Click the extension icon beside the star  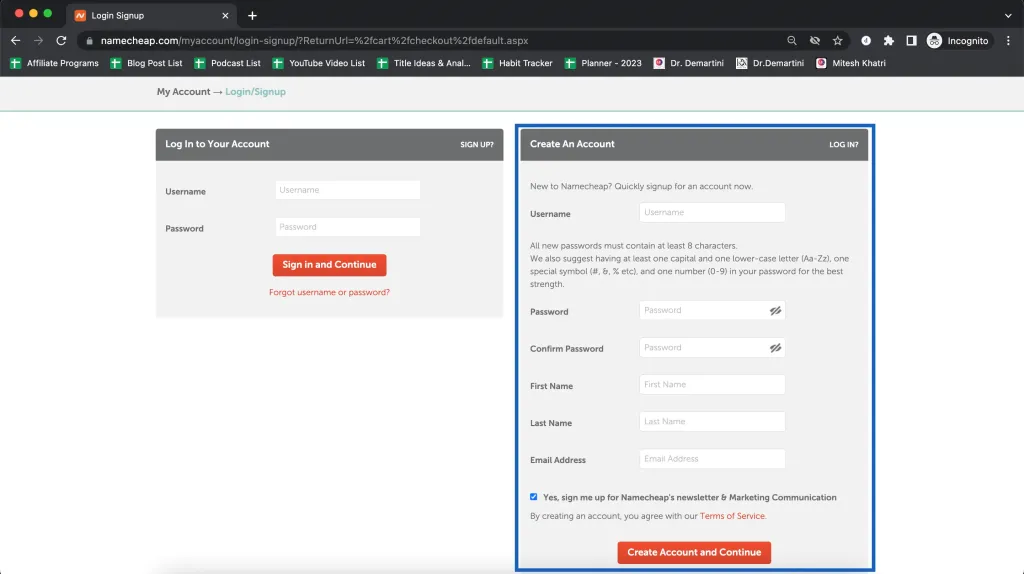pos(866,40)
